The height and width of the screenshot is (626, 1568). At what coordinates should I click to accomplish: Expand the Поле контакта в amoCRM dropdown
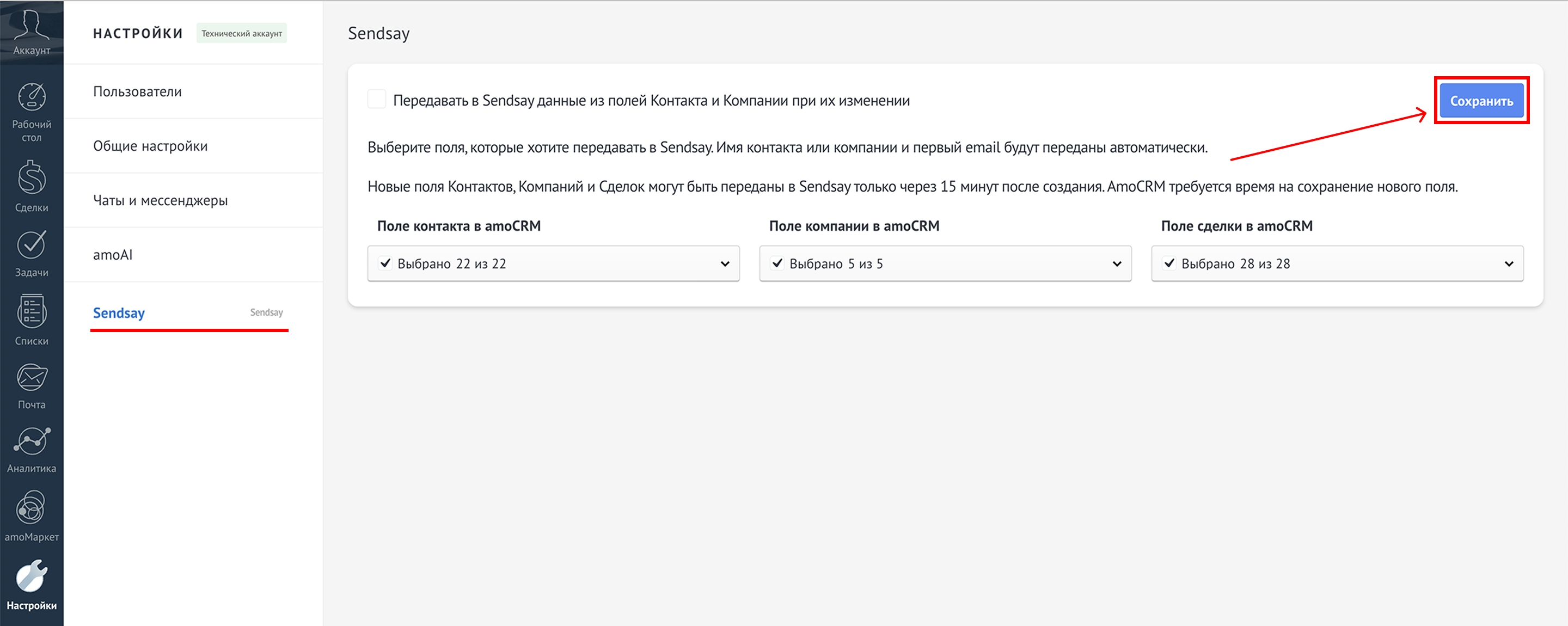tap(725, 264)
